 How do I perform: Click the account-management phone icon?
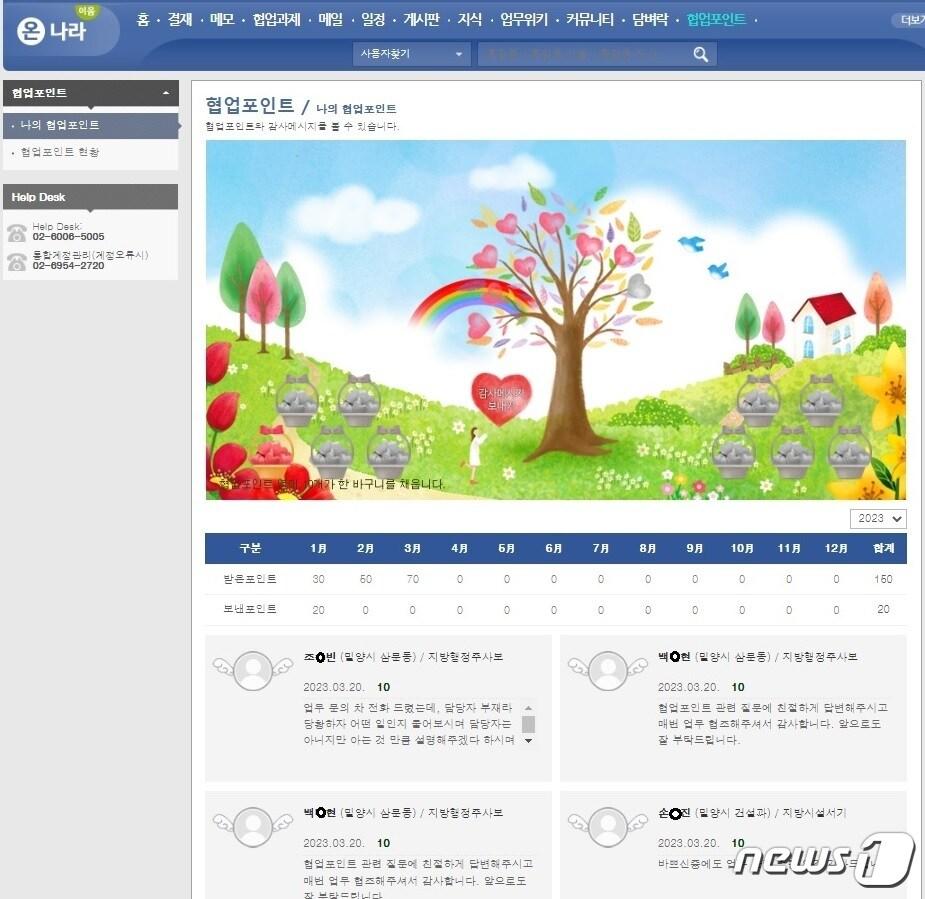17,262
